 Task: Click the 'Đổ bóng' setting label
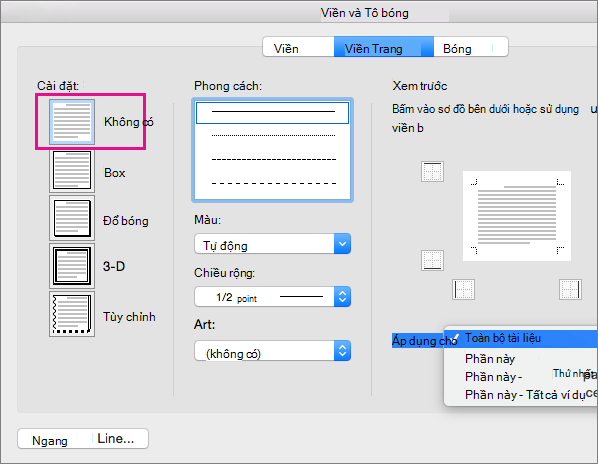[125, 221]
